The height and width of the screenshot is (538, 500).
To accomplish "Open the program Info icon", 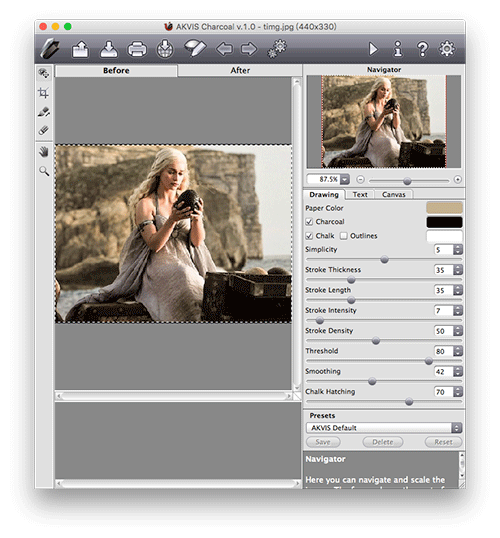I will click(398, 49).
